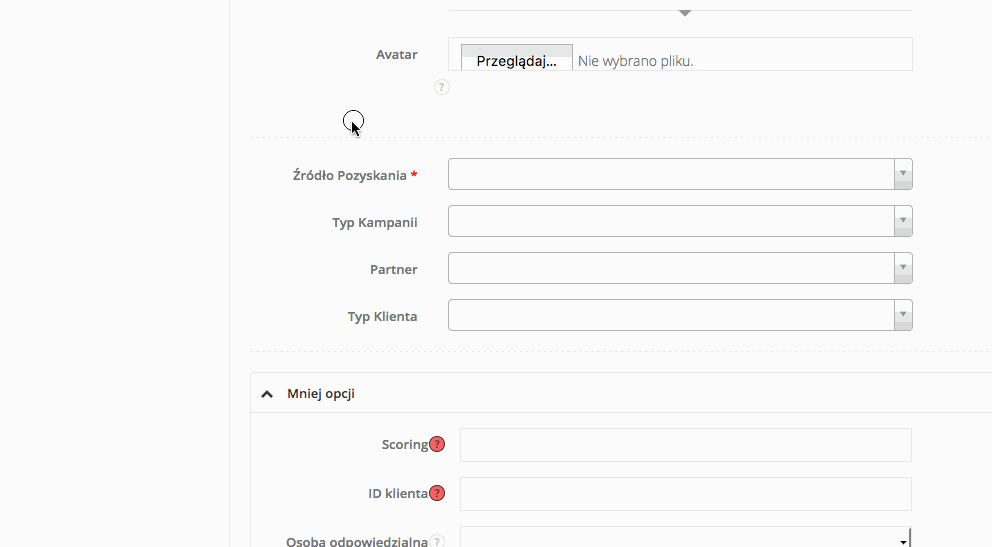Focus the Scoring input field
This screenshot has height=547, width=992.
(x=685, y=445)
